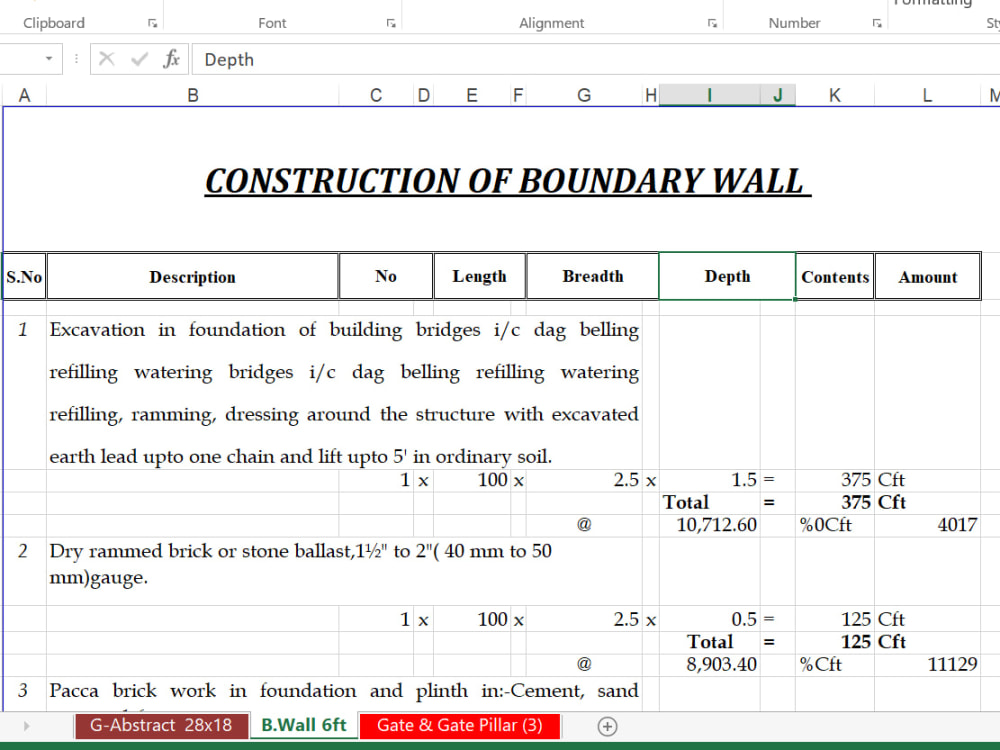The width and height of the screenshot is (1000, 750).
Task: Select the Length header cell
Action: 480,276
